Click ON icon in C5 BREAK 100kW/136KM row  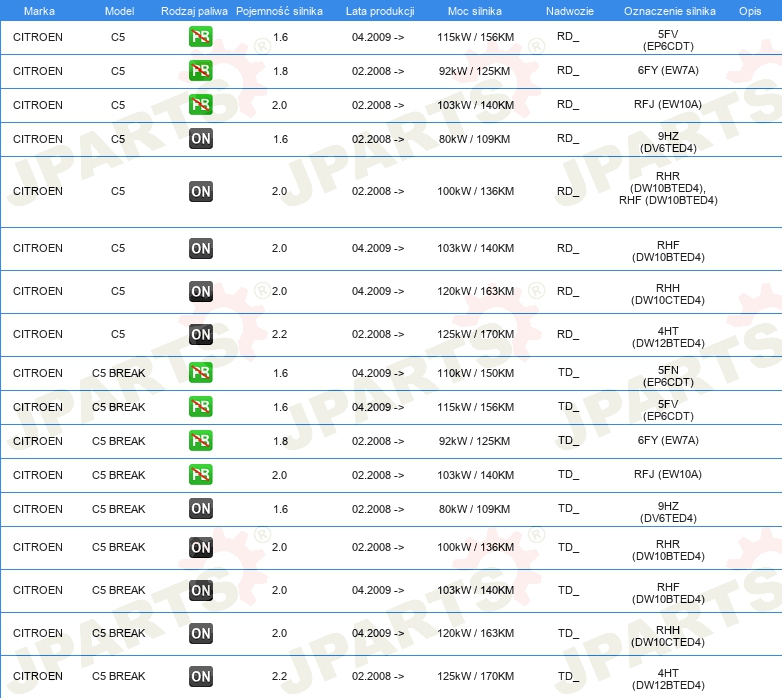tap(200, 547)
